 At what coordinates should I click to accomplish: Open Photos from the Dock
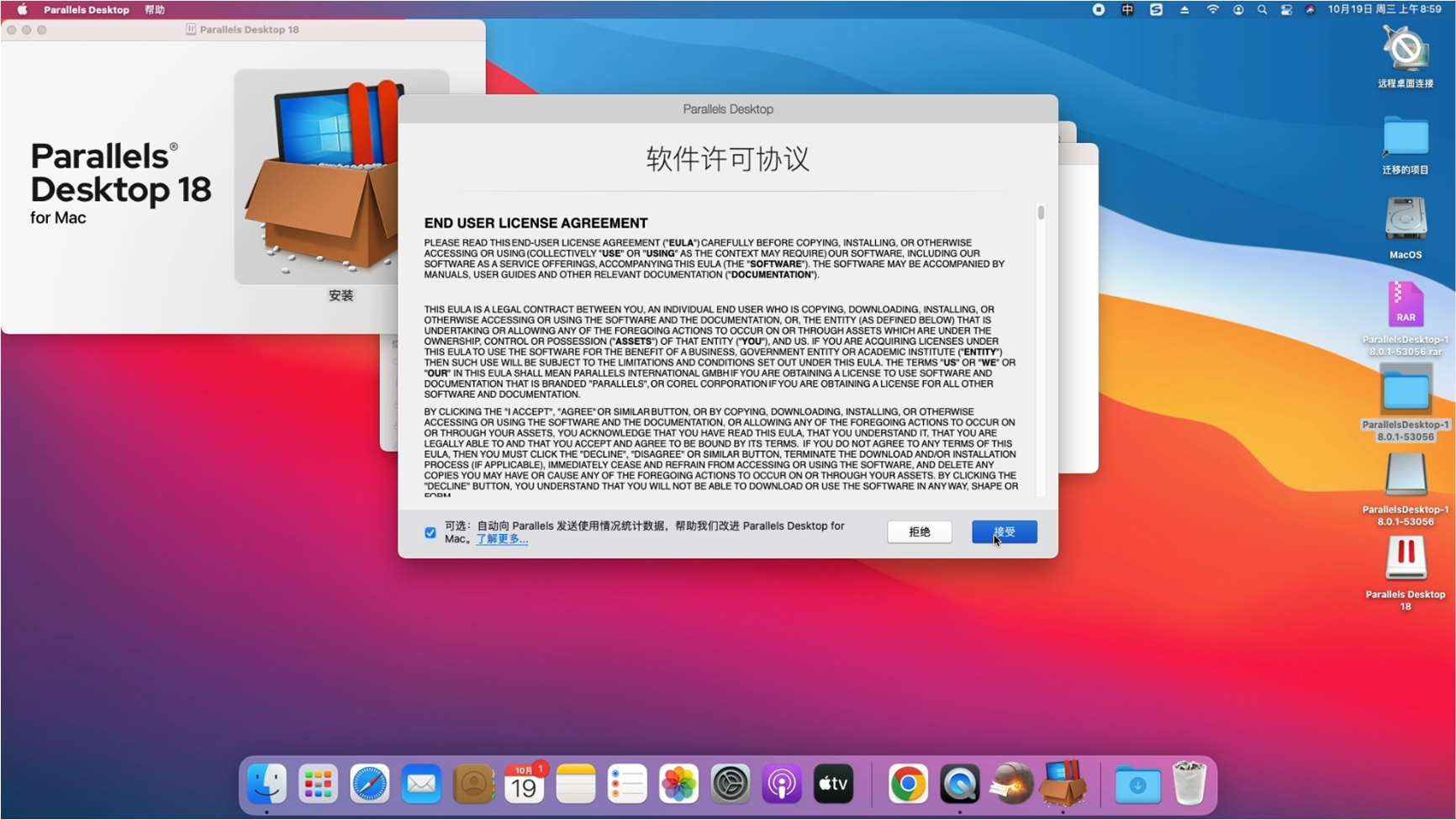coord(679,785)
